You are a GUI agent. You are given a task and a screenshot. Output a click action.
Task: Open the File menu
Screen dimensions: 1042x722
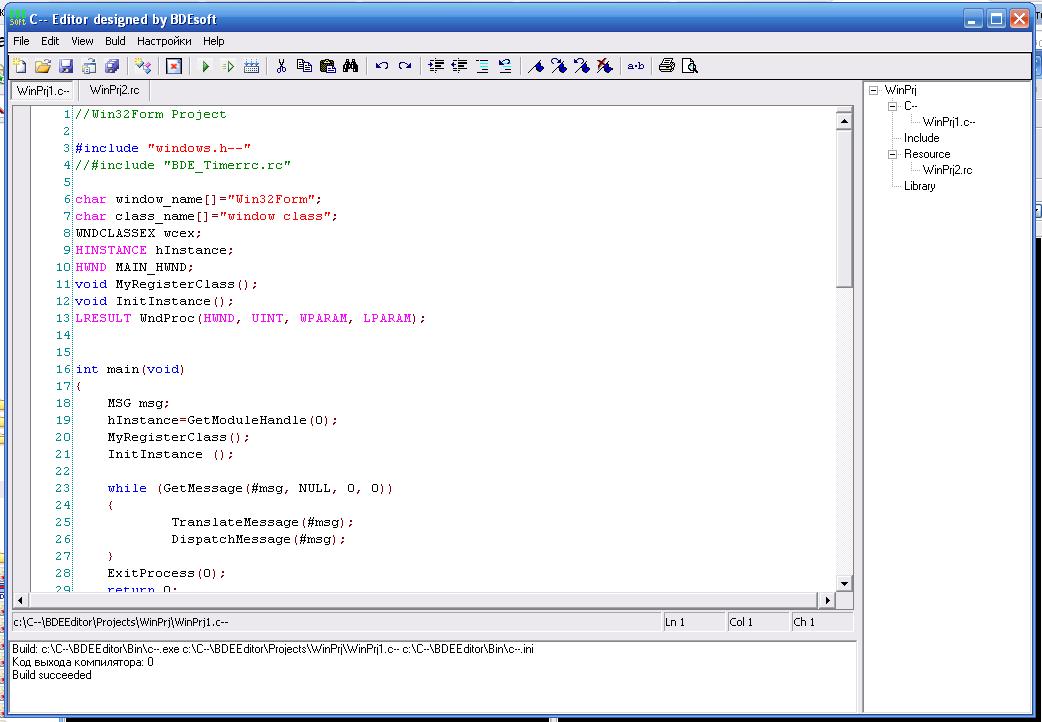point(21,41)
